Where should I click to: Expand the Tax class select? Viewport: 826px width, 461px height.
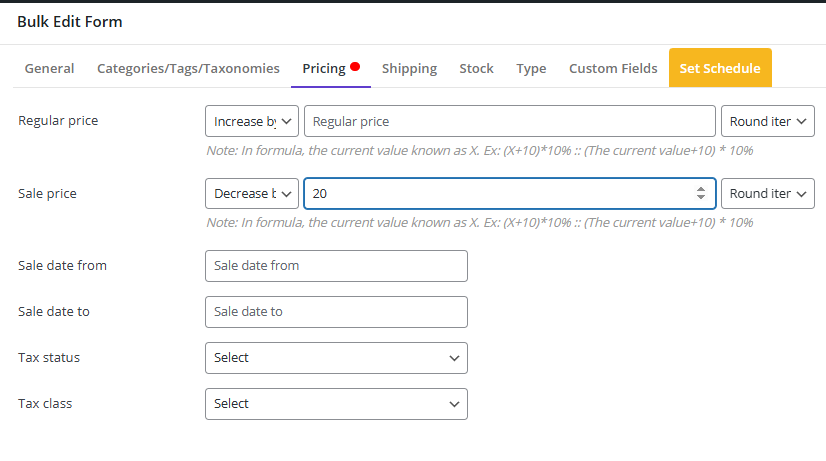pyautogui.click(x=336, y=404)
